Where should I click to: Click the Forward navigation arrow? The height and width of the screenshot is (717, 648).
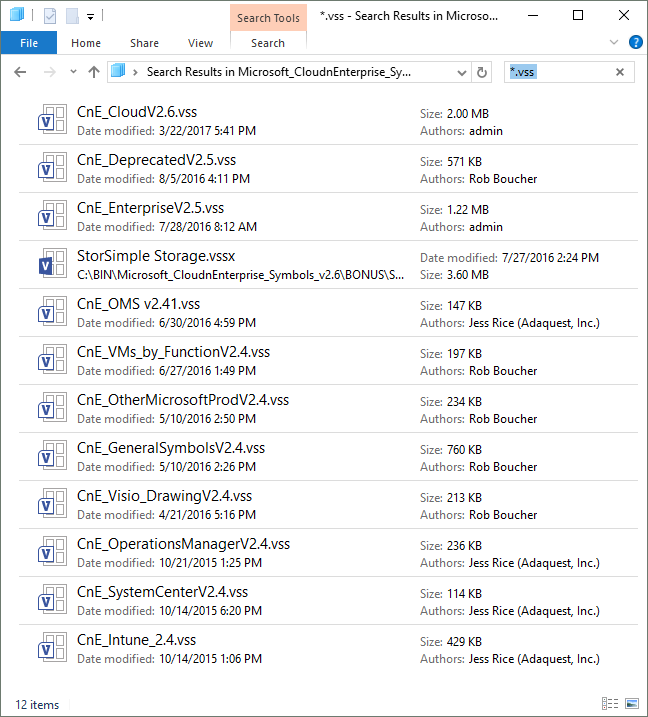[49, 72]
